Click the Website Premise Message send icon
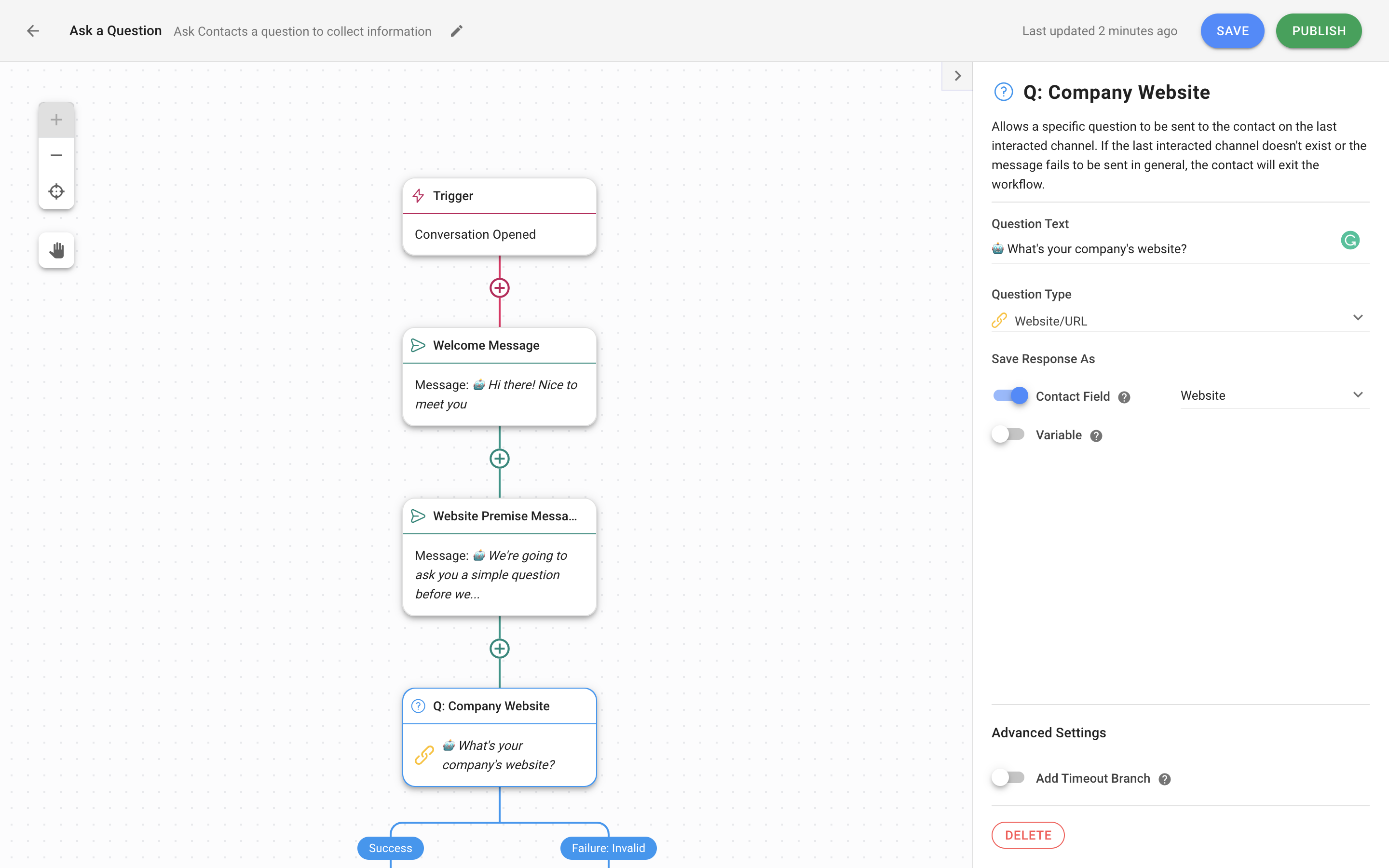Viewport: 1389px width, 868px height. tap(418, 516)
